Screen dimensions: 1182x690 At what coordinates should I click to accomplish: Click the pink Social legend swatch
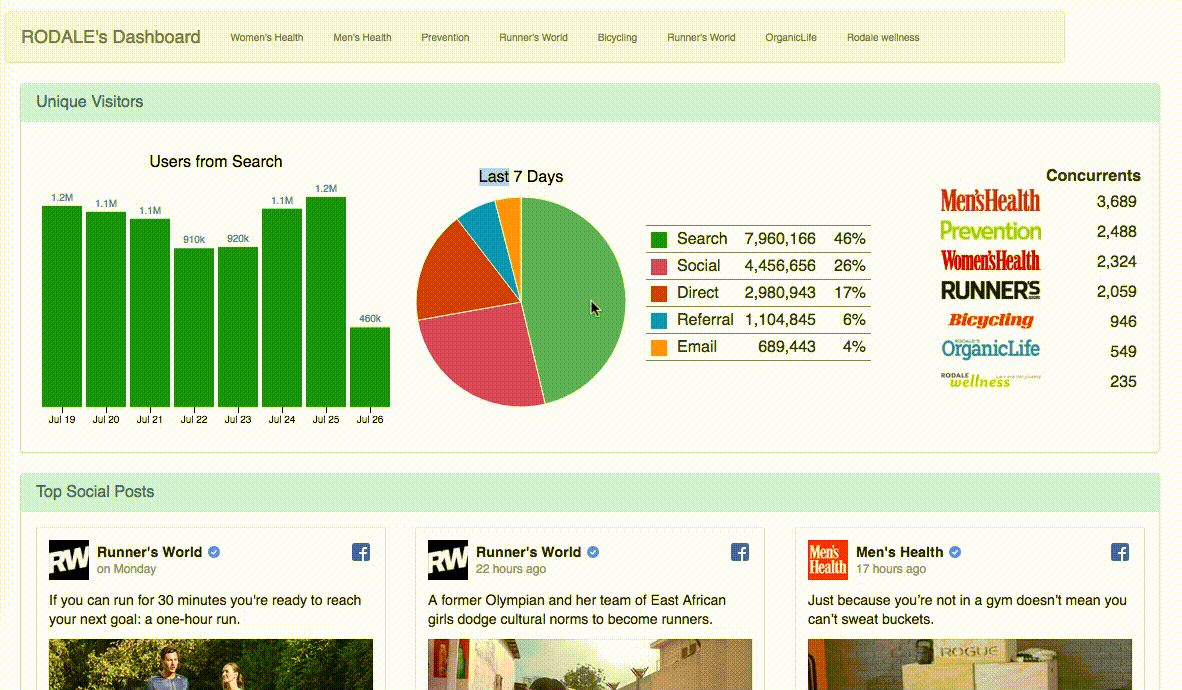pos(659,266)
